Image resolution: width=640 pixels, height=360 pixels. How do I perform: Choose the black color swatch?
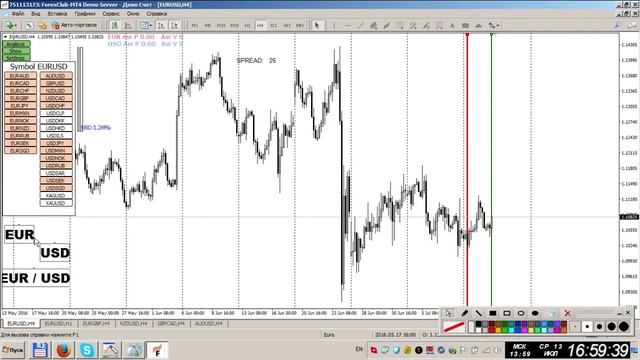478,324
